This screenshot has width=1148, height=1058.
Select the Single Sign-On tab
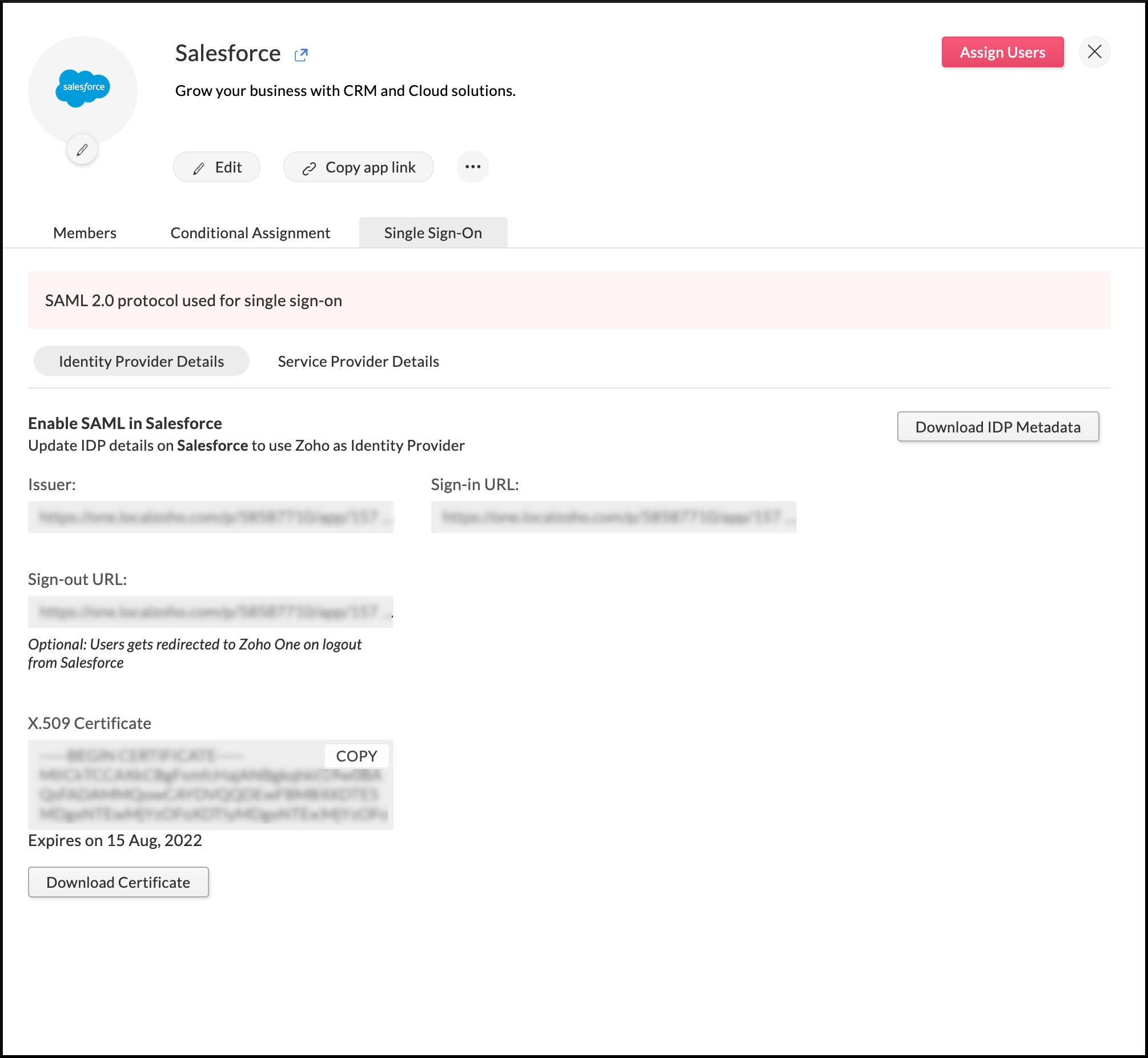pyautogui.click(x=433, y=233)
